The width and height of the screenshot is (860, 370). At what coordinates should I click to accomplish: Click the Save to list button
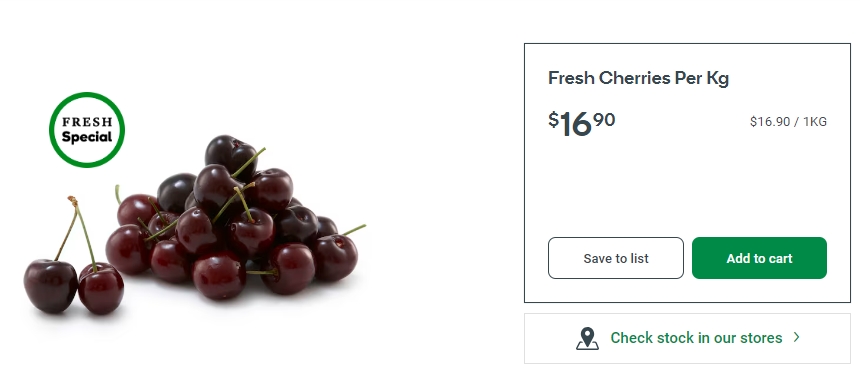coord(616,258)
